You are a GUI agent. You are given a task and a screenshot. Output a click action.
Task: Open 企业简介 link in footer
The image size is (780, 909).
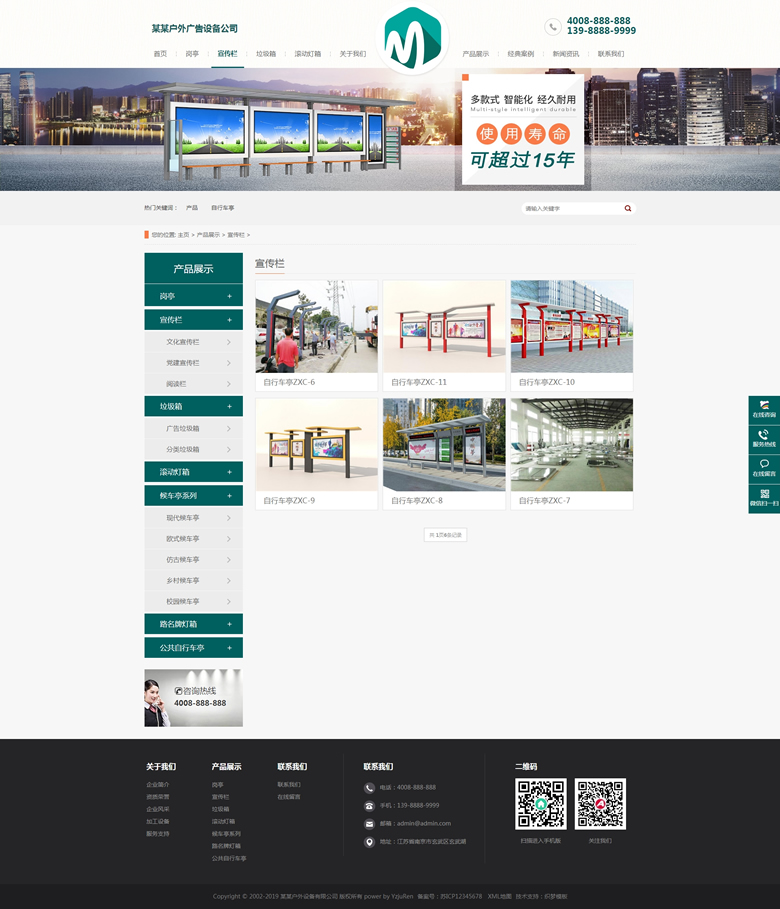158,785
